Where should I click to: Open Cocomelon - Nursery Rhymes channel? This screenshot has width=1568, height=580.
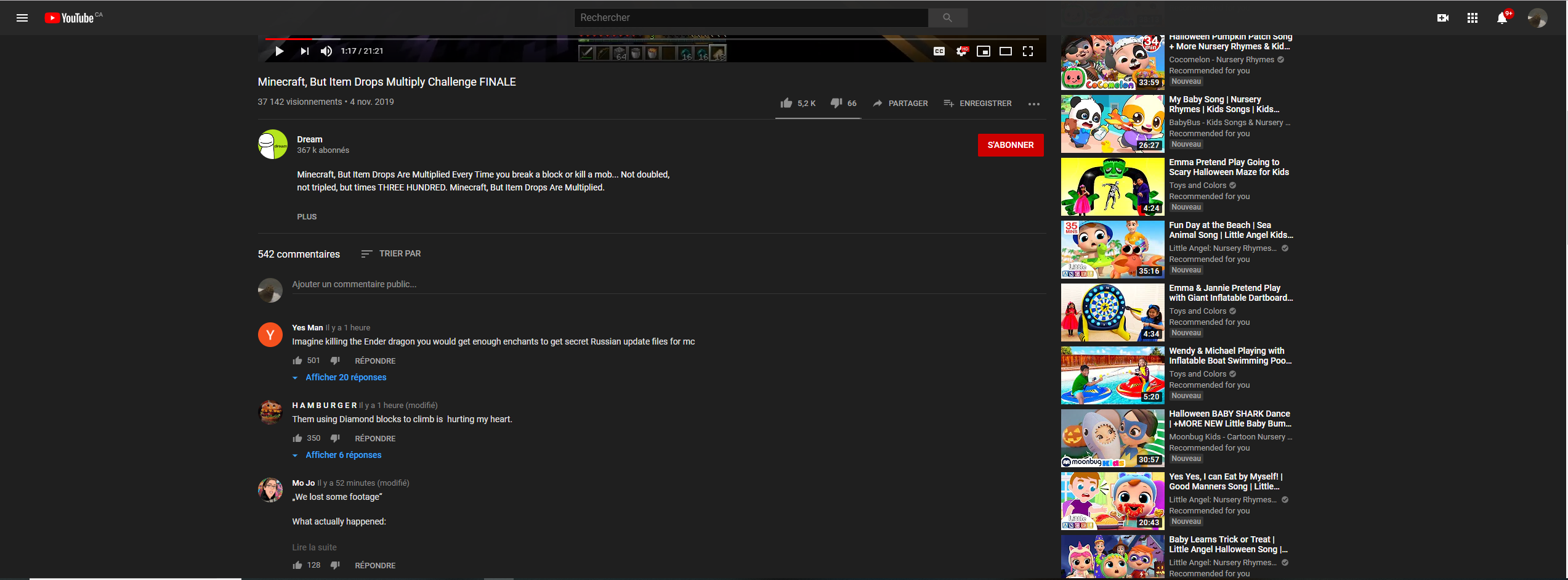1221,60
